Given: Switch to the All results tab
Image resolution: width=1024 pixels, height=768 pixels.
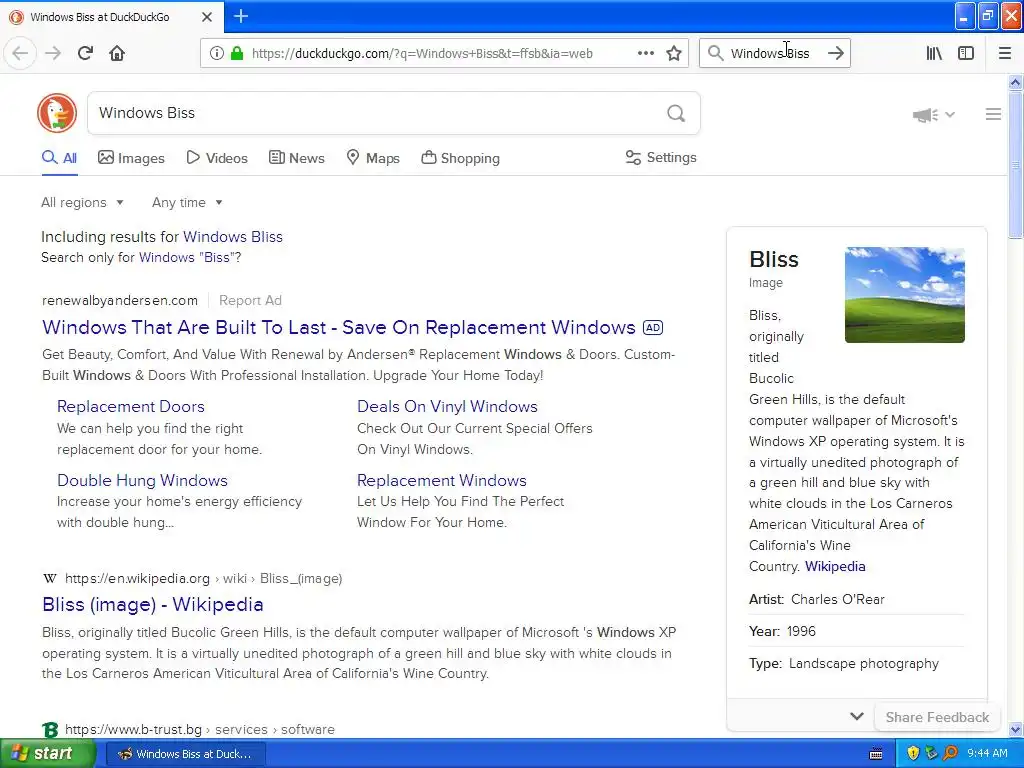Looking at the screenshot, I should (x=59, y=158).
